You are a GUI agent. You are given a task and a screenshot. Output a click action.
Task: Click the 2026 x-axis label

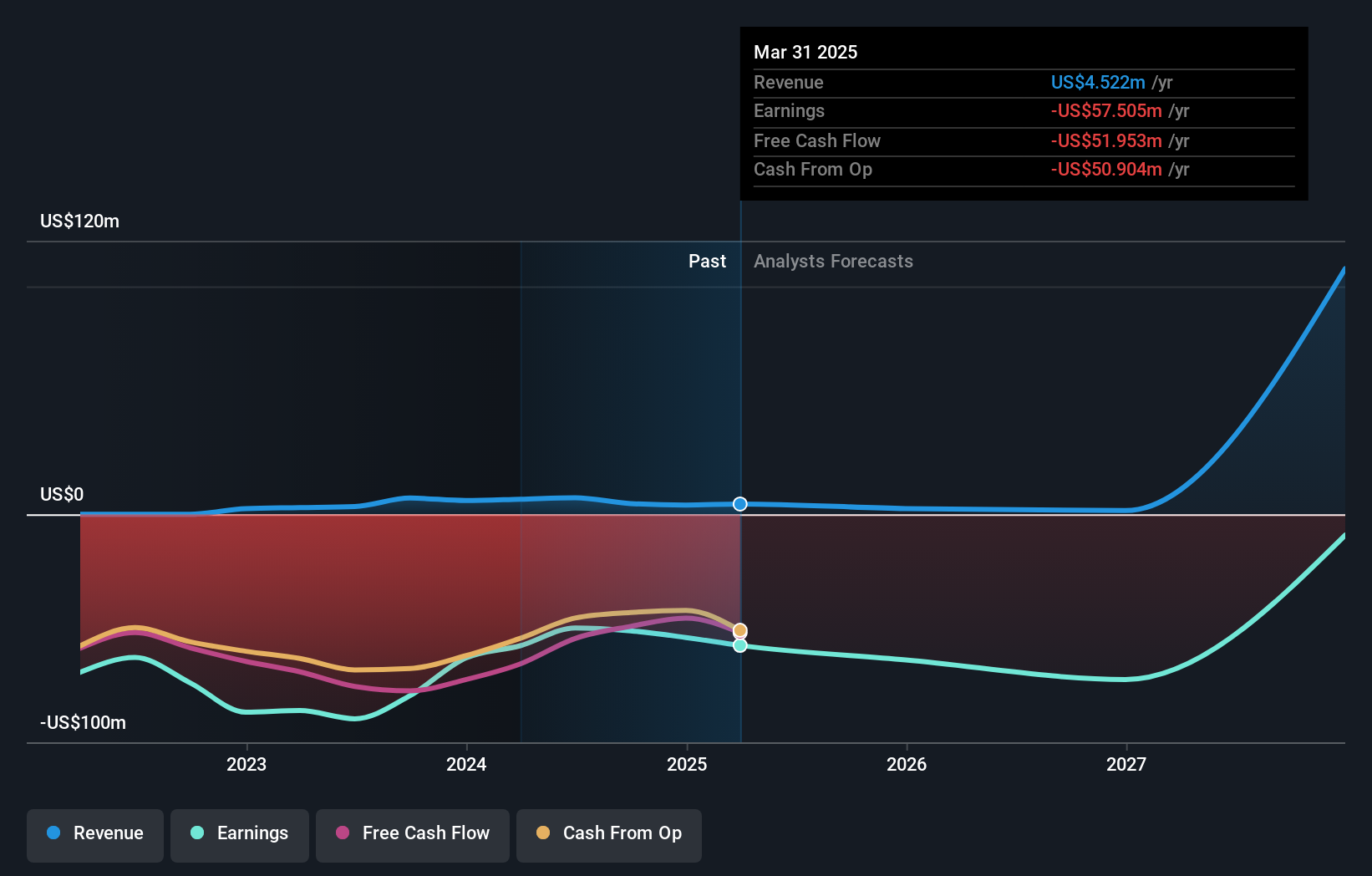coord(907,764)
